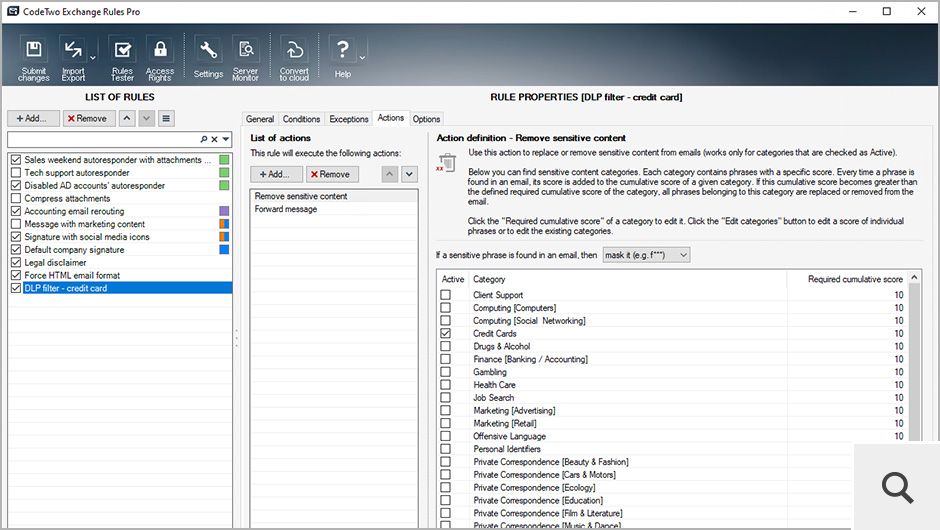This screenshot has height=530, width=940.
Task: Open the rules list menu icon
Action: [166, 118]
